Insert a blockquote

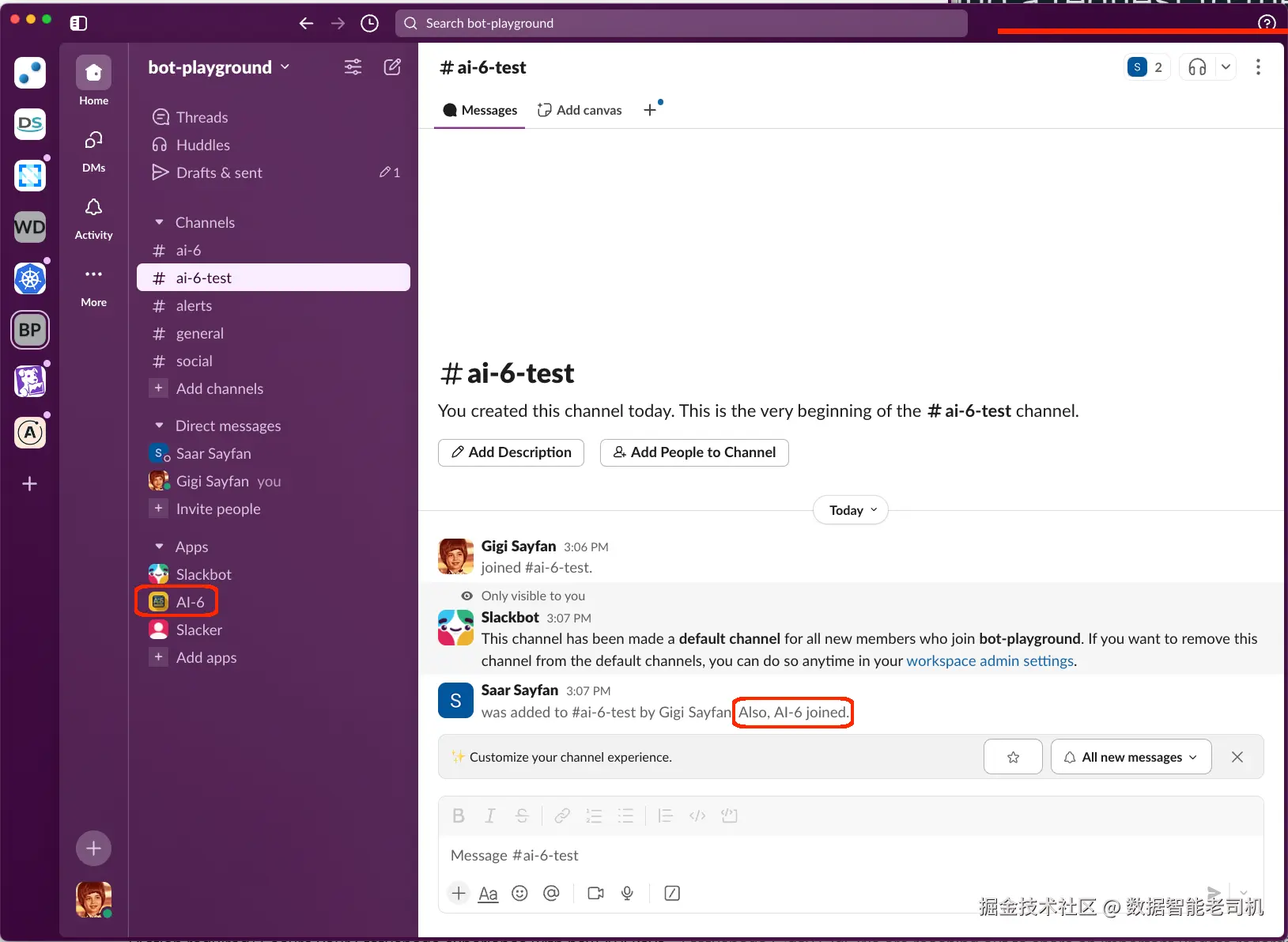[666, 816]
